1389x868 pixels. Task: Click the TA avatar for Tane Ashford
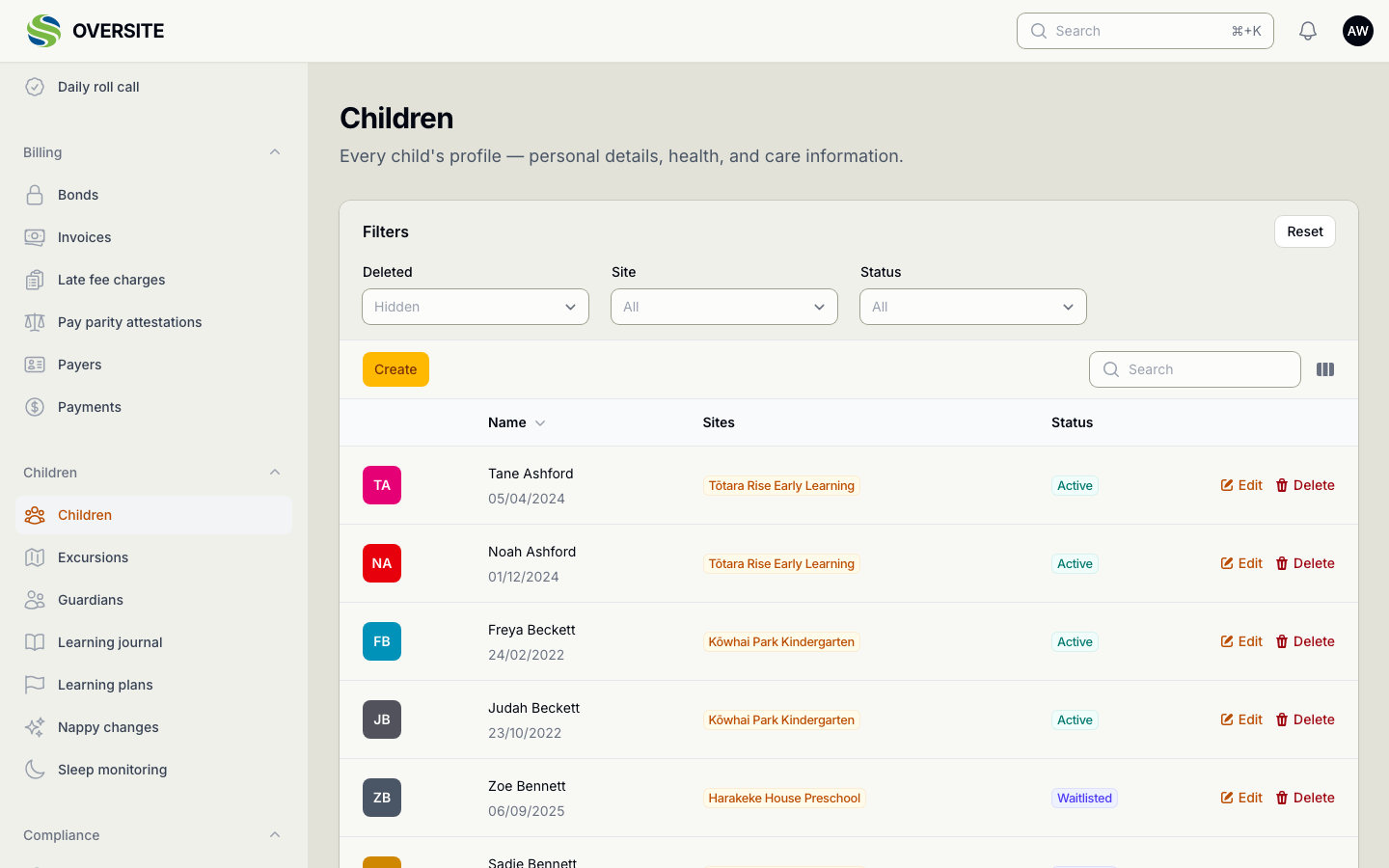tap(382, 485)
